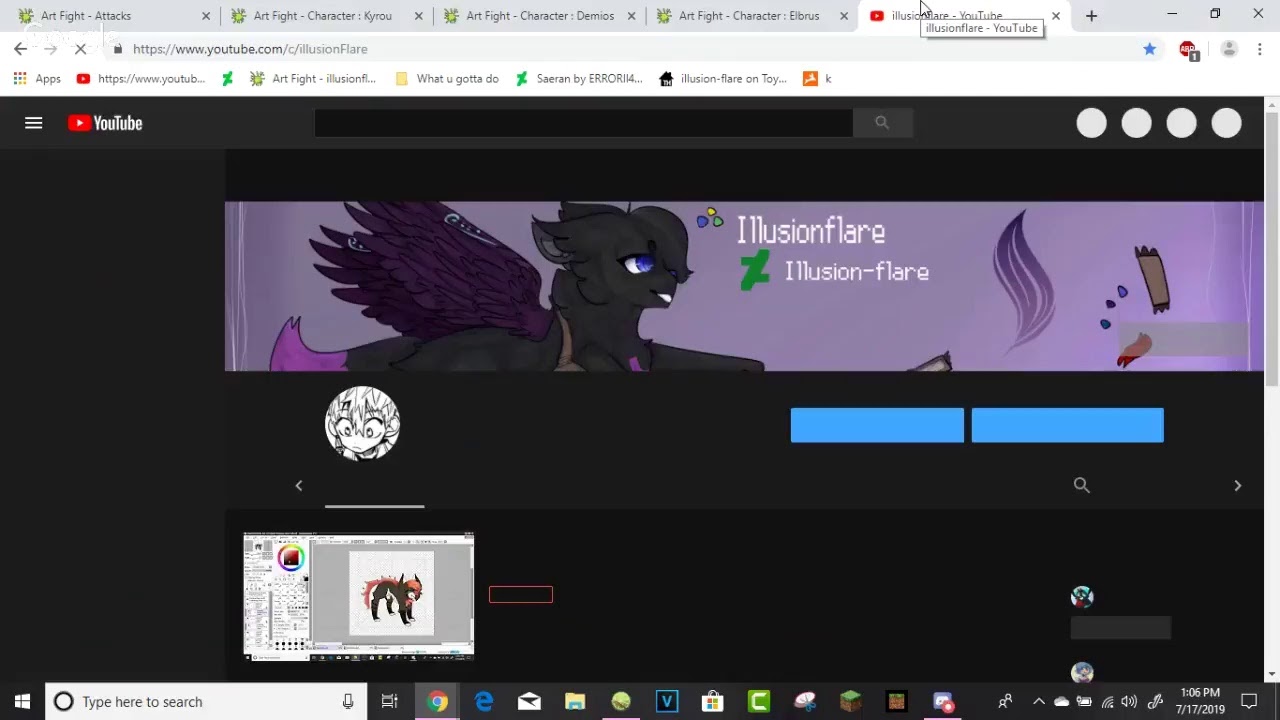Open the Chrome three-dot menu
This screenshot has width=1280, height=720.
(x=1260, y=49)
